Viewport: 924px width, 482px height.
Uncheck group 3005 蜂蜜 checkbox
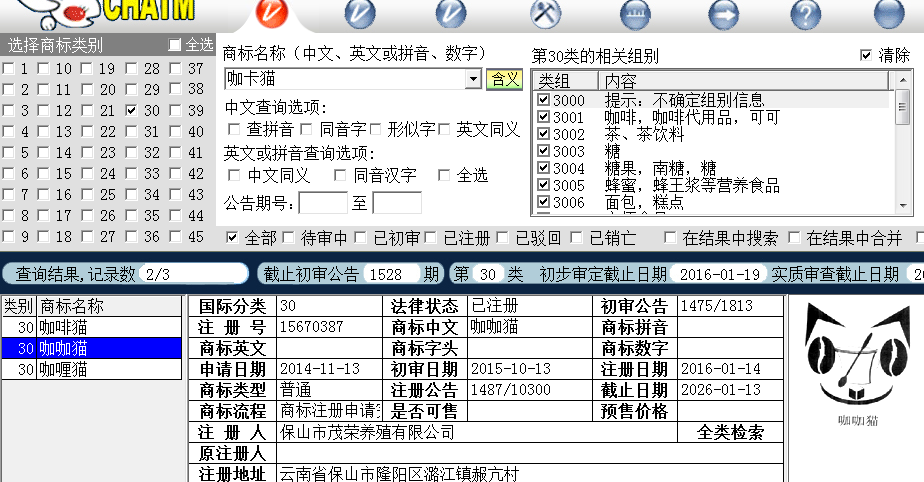(x=543, y=184)
